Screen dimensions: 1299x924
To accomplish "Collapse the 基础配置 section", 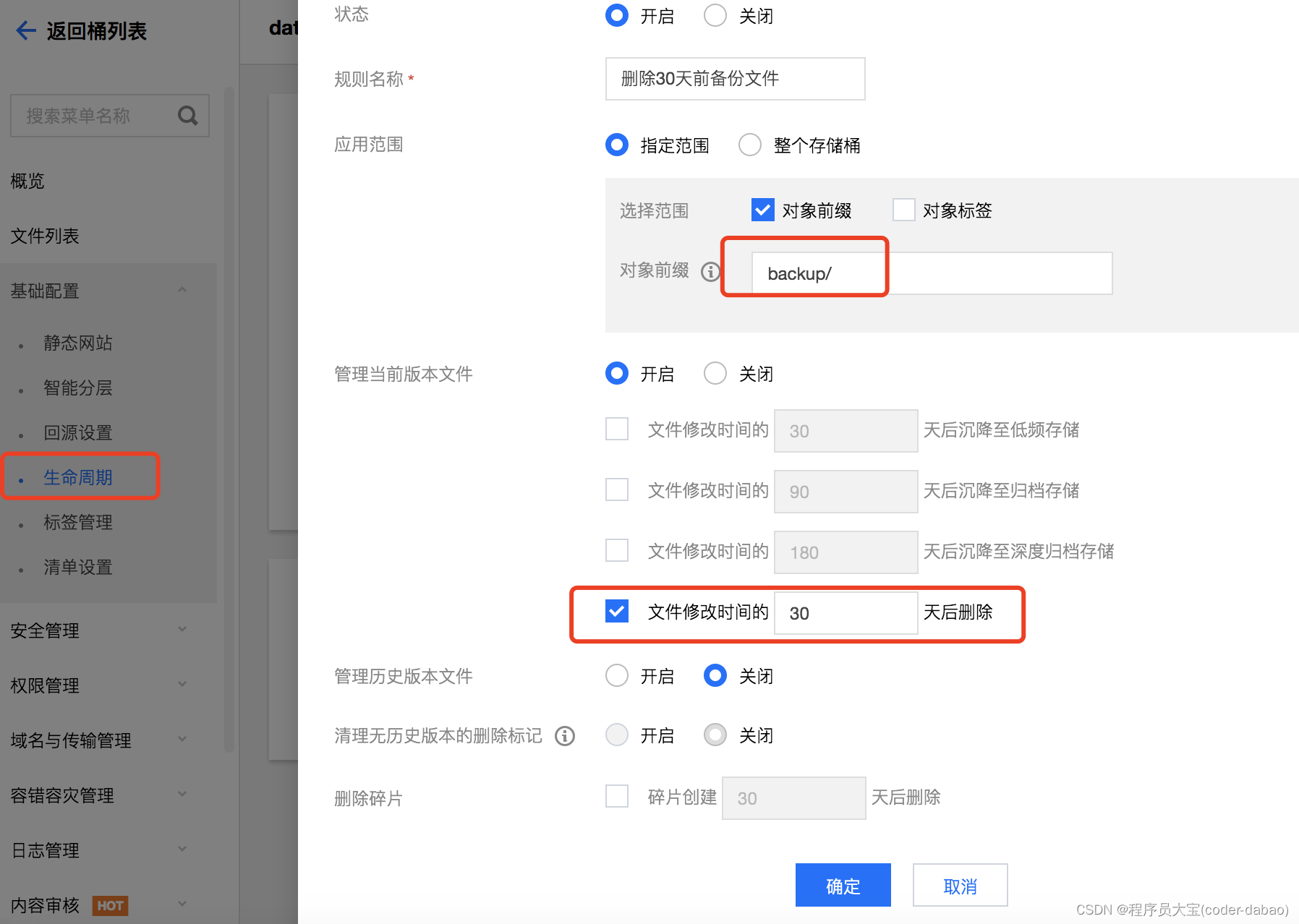I will coord(182,289).
